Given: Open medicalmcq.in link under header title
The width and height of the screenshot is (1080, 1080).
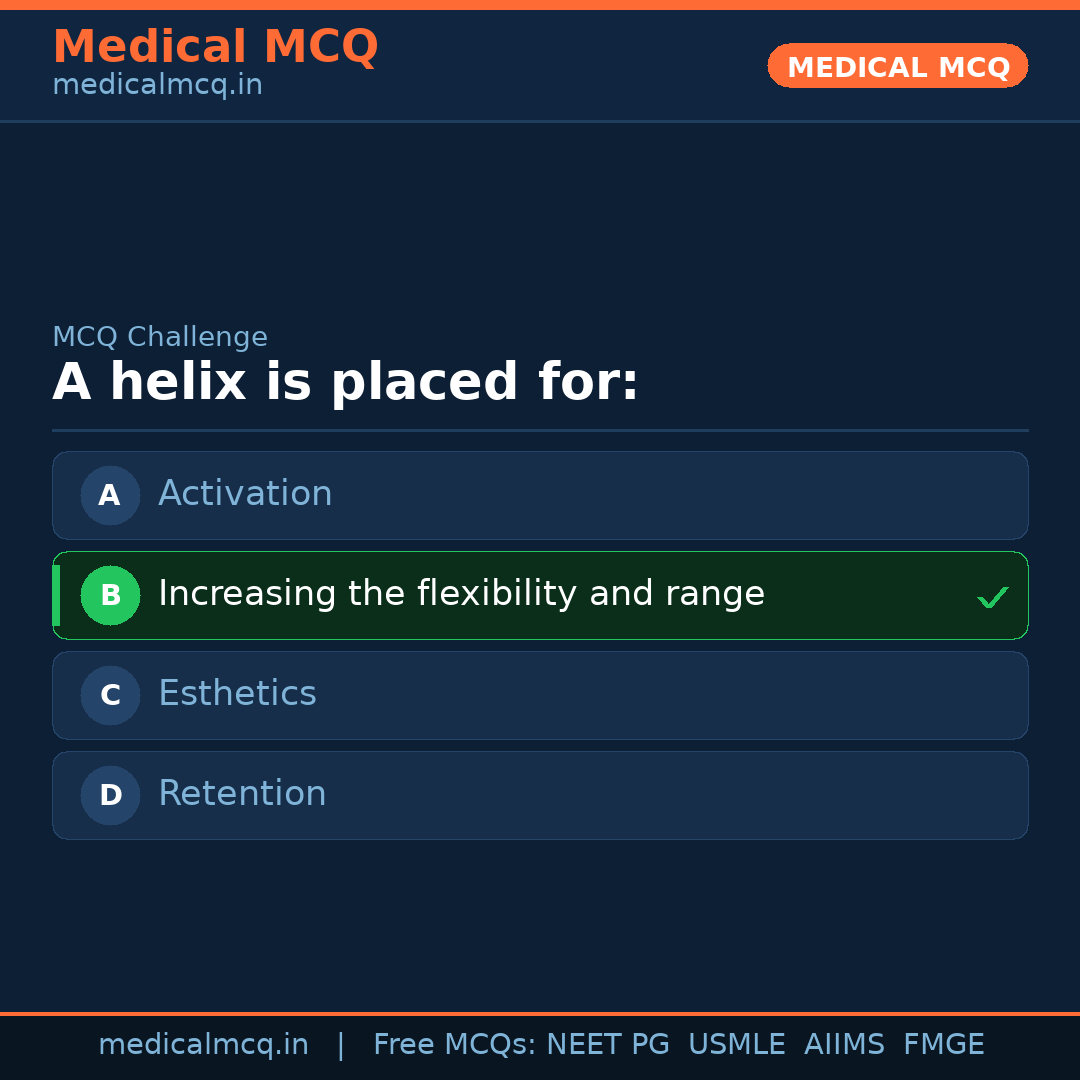Looking at the screenshot, I should click(157, 85).
